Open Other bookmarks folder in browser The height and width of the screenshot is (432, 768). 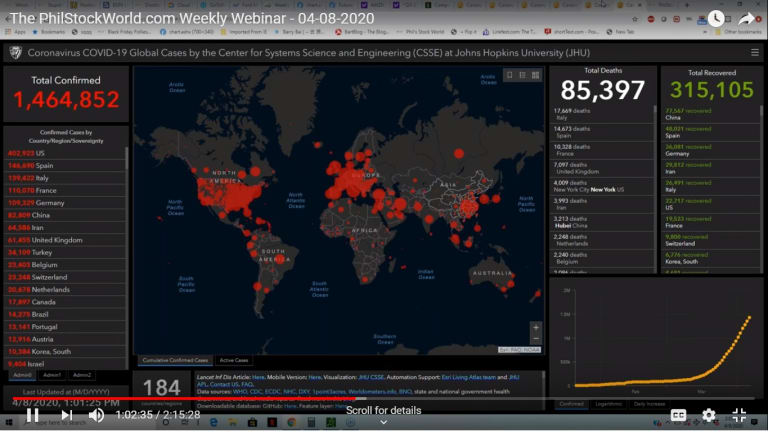(x=739, y=32)
